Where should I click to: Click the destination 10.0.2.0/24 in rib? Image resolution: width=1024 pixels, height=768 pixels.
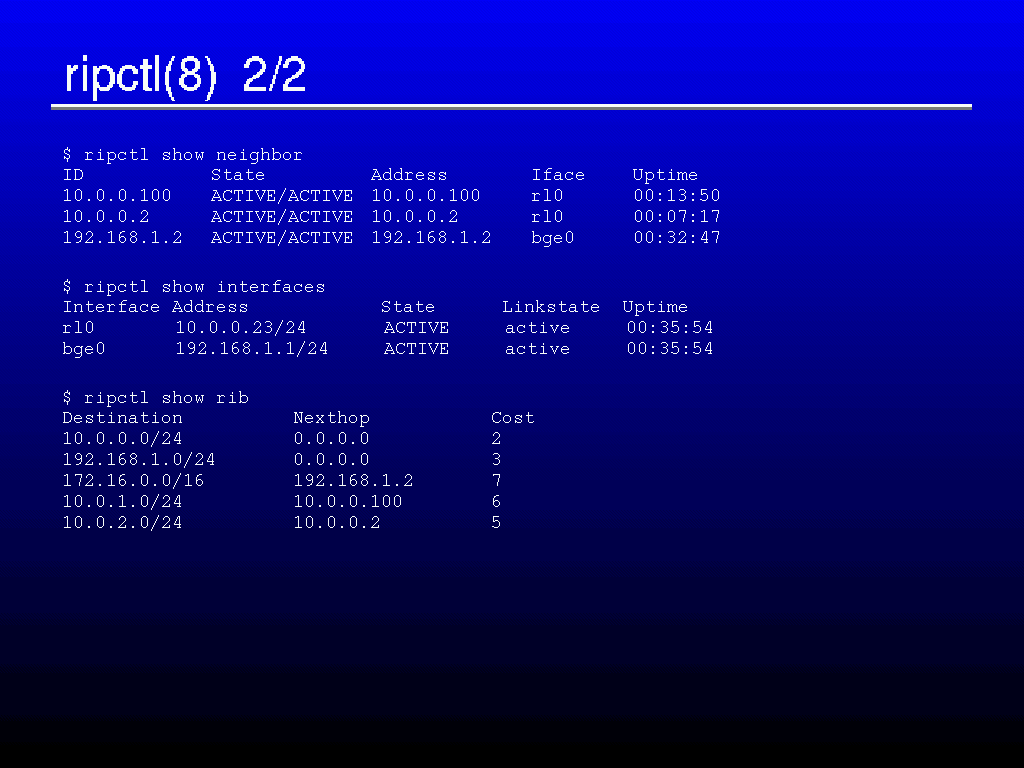122,523
